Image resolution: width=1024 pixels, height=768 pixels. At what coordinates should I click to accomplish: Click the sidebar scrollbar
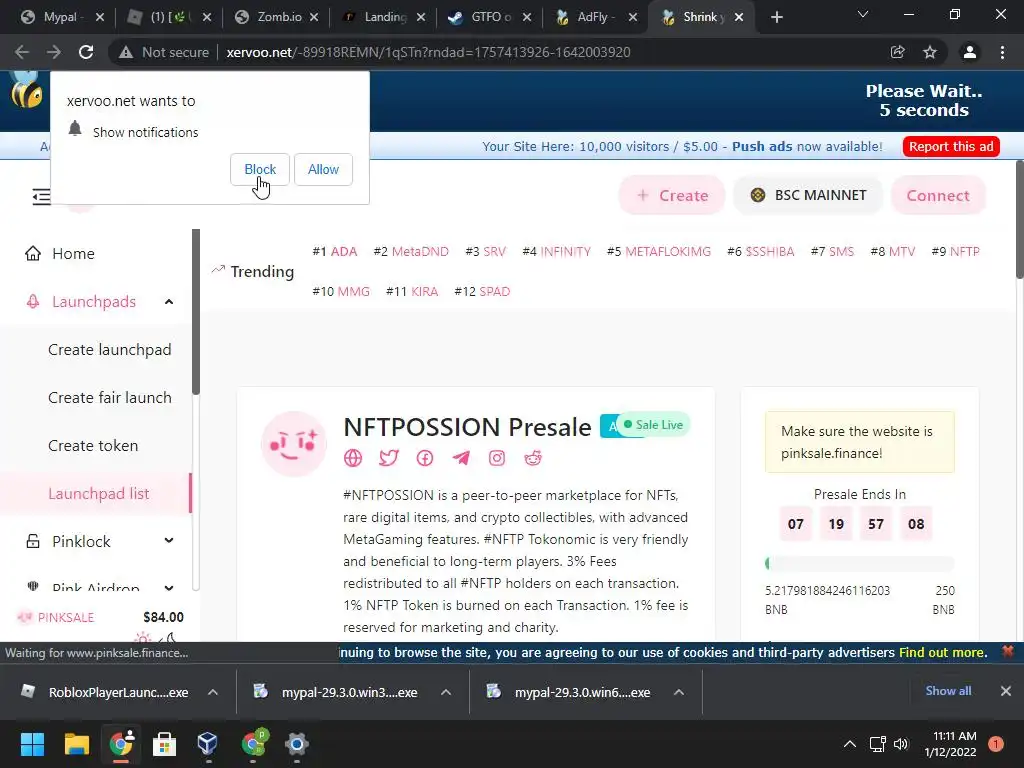coord(195,312)
